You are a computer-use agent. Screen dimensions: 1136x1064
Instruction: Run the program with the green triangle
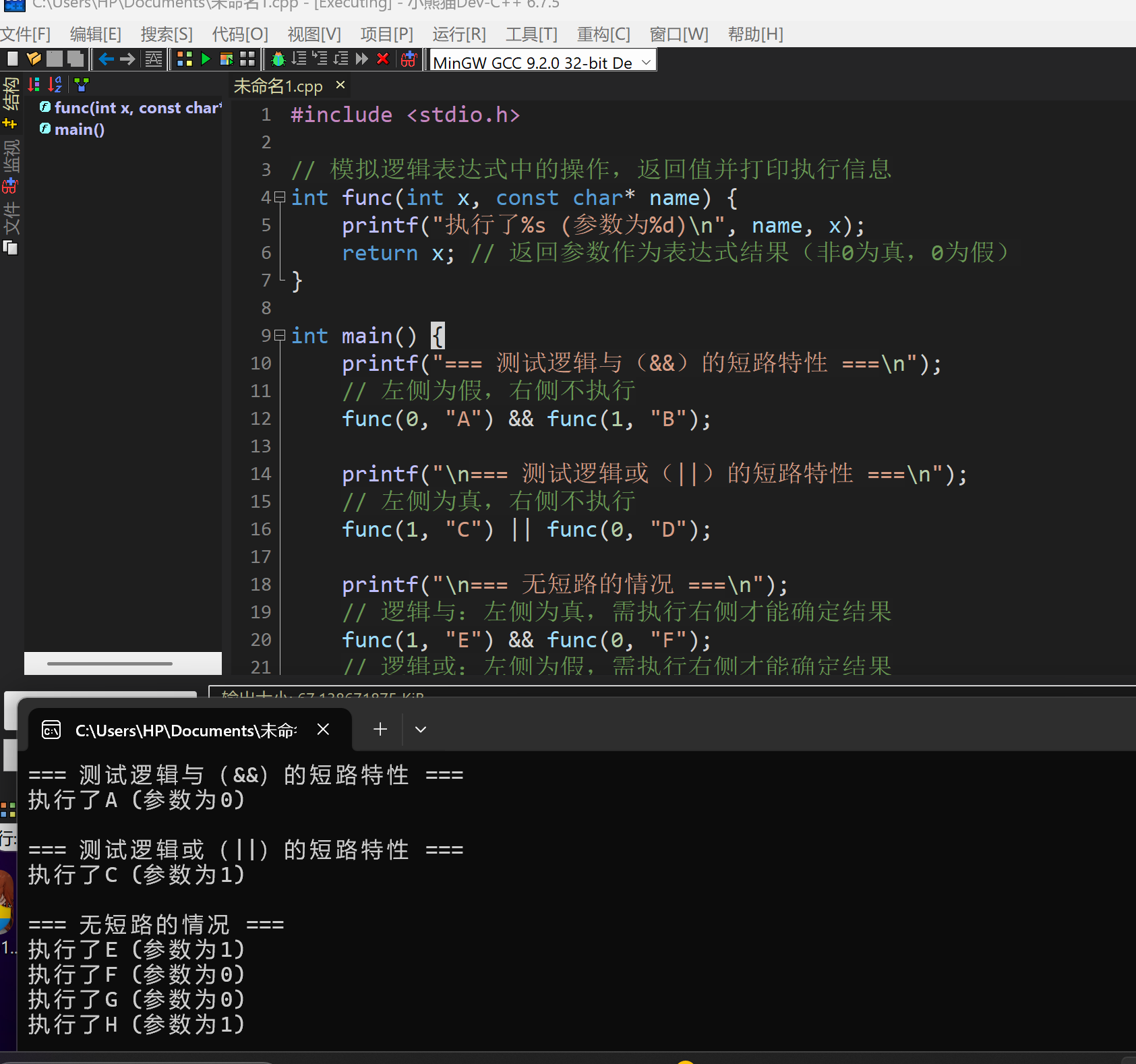[x=206, y=59]
